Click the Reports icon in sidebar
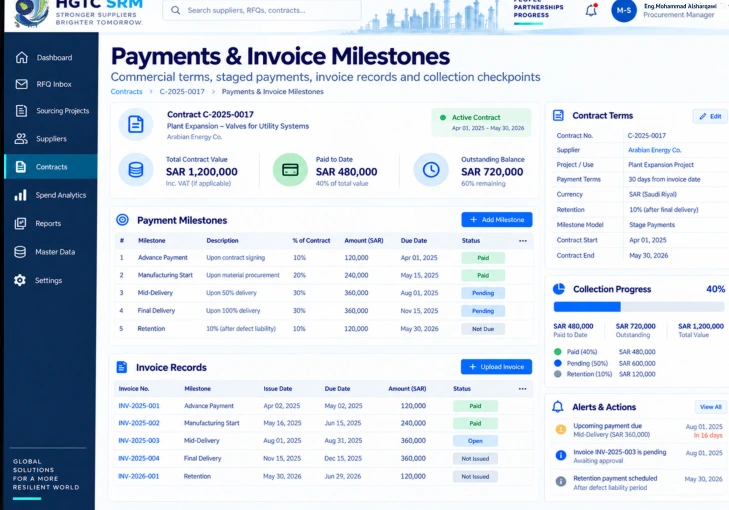 [x=20, y=223]
